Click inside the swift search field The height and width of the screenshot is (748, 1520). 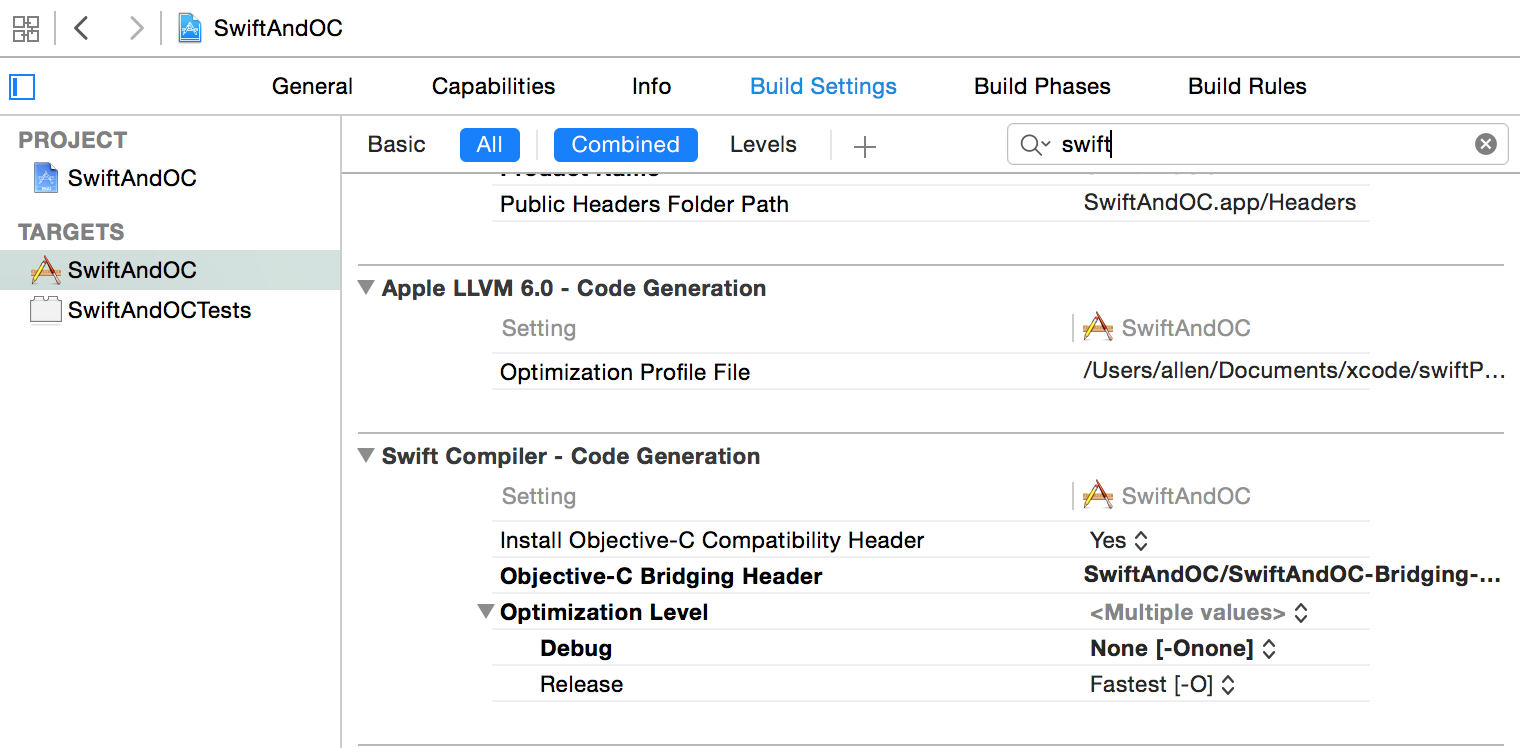click(1257, 145)
